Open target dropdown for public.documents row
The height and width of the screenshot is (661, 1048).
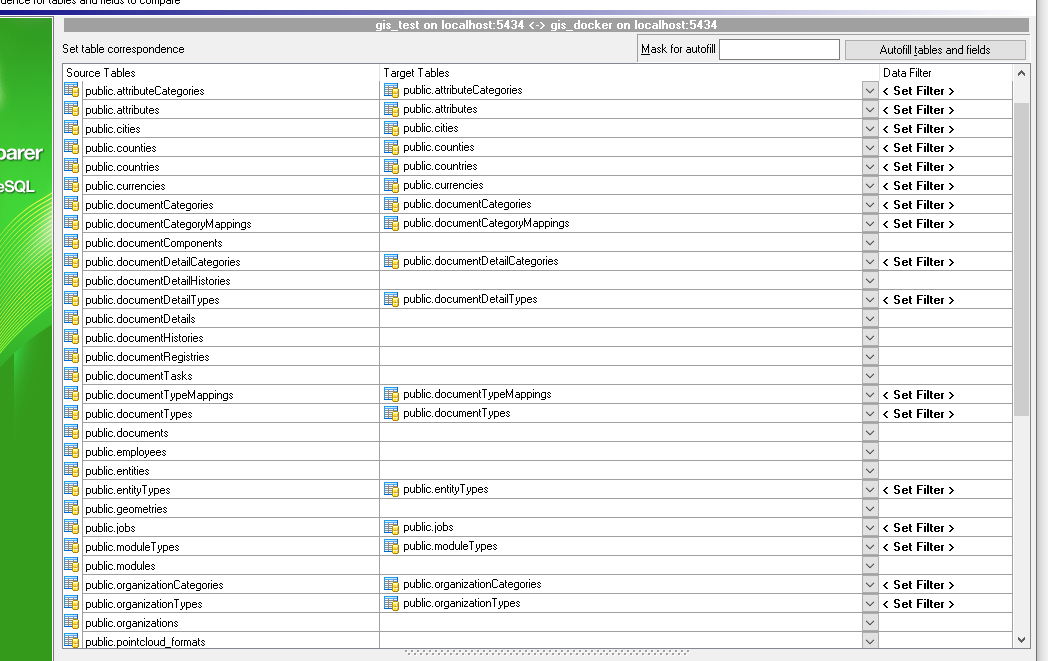[x=869, y=432]
